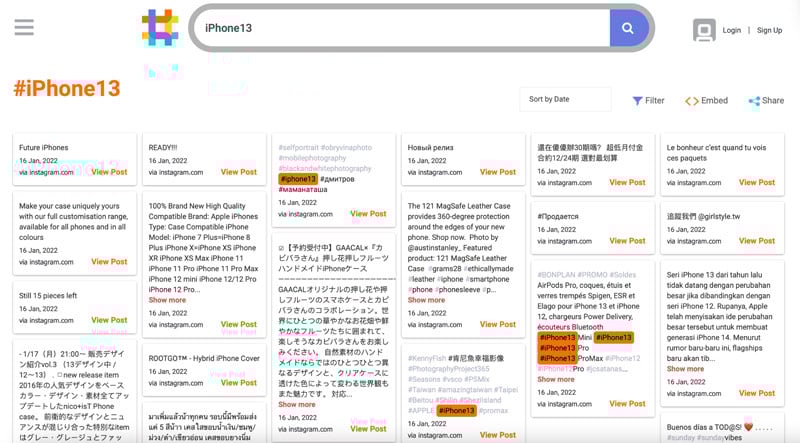Expand Show more in Seri iPhone 13 card
Image resolution: width=800 pixels, height=443 pixels.
coord(685,369)
